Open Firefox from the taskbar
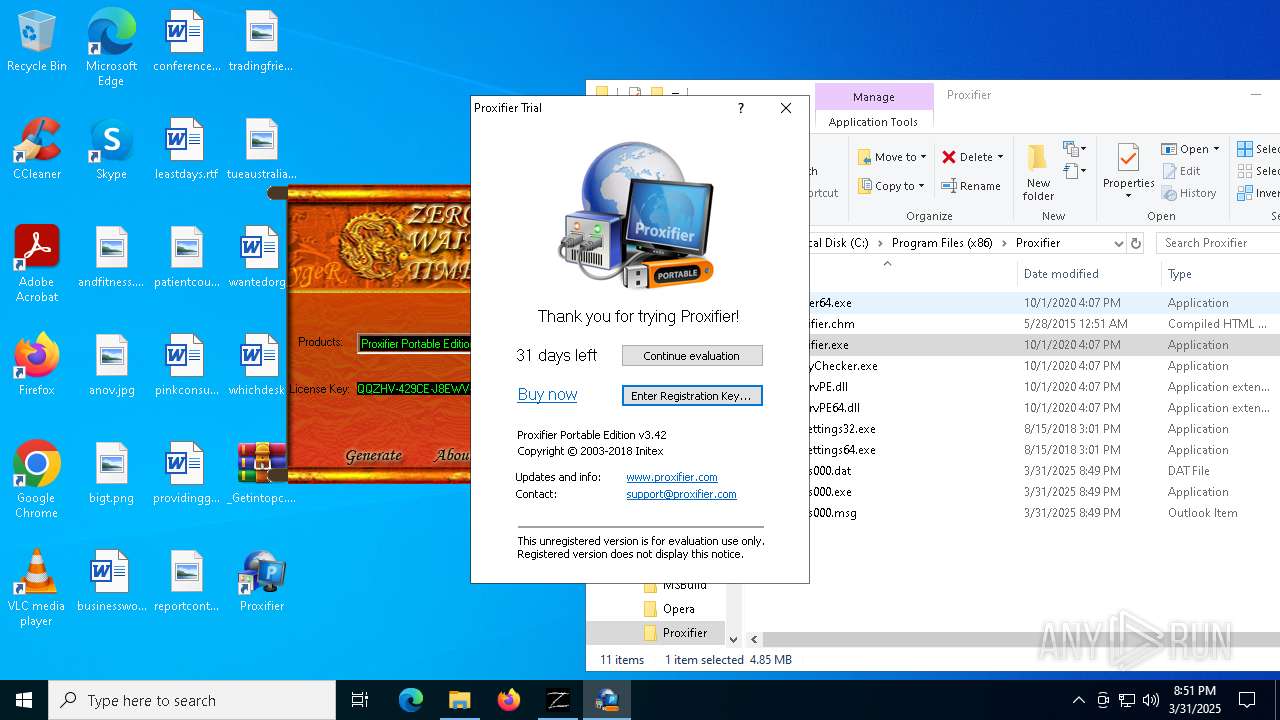1280x720 pixels. pos(508,700)
